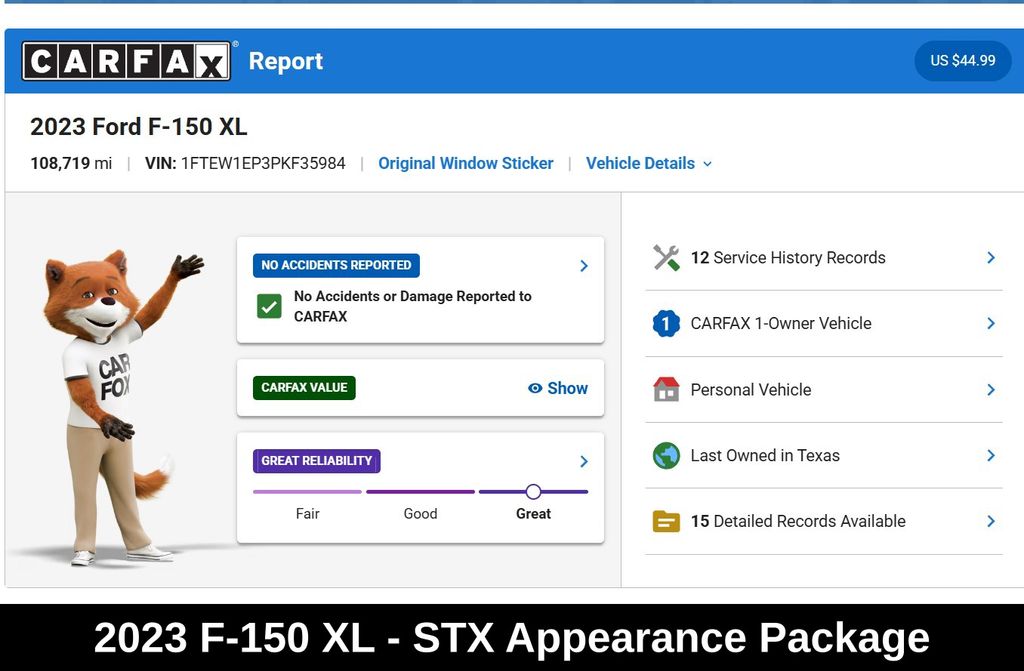Open 15 Detailed Records arrow
This screenshot has width=1024, height=671.
coord(991,521)
